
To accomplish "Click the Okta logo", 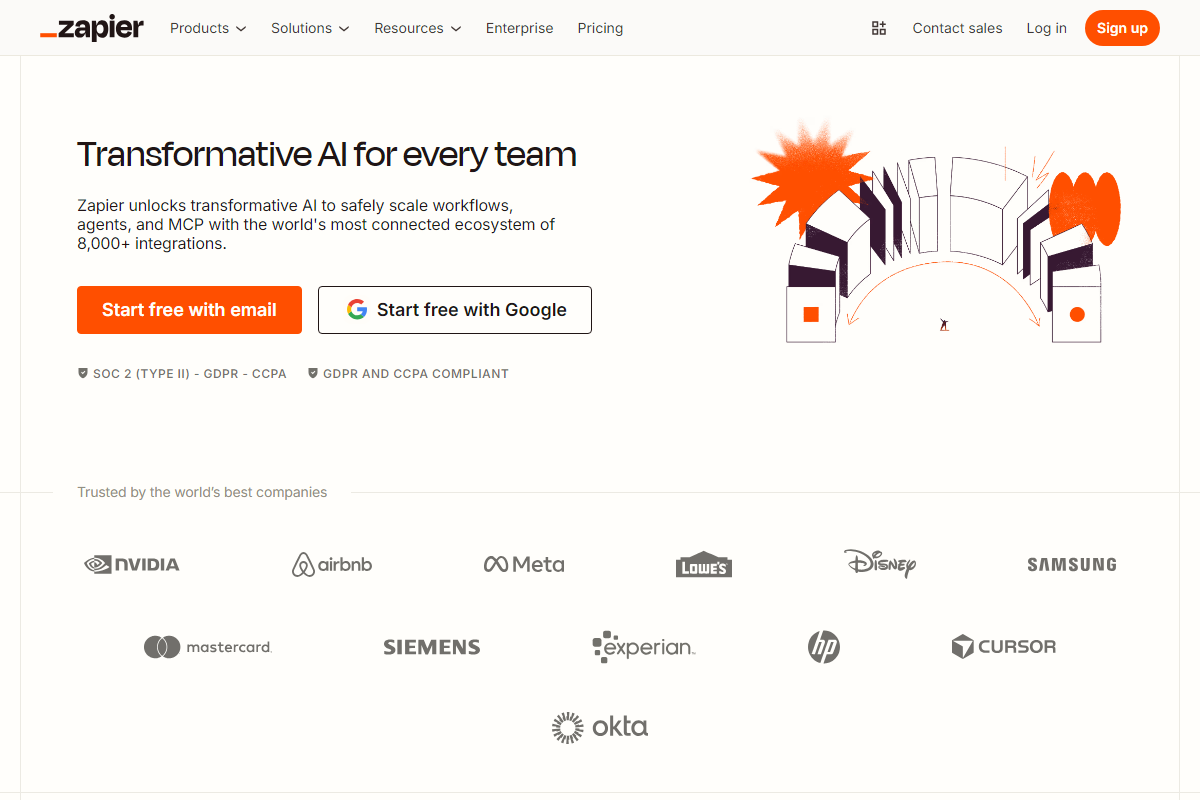I will (x=599, y=727).
